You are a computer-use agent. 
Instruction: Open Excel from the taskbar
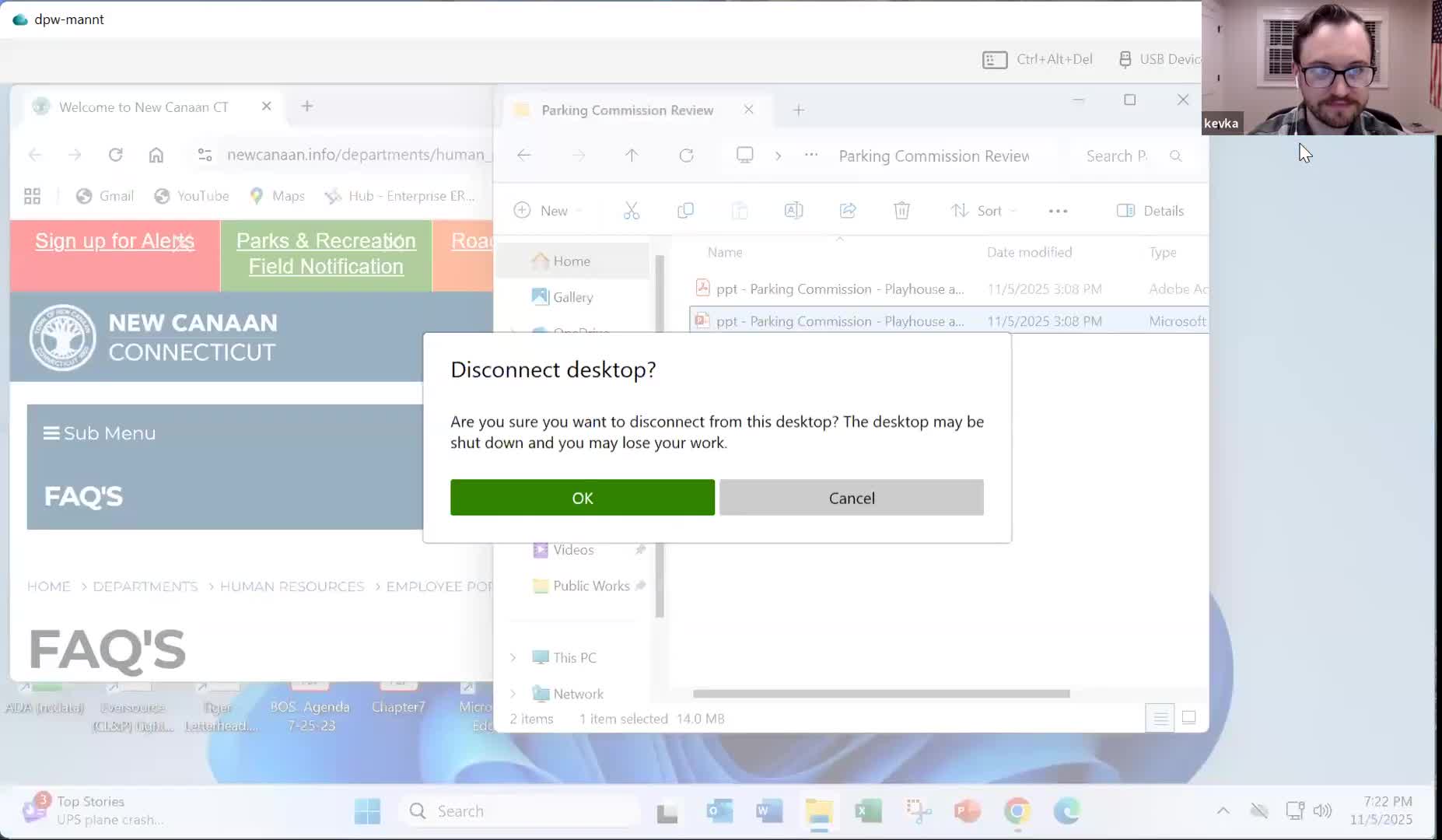point(867,811)
